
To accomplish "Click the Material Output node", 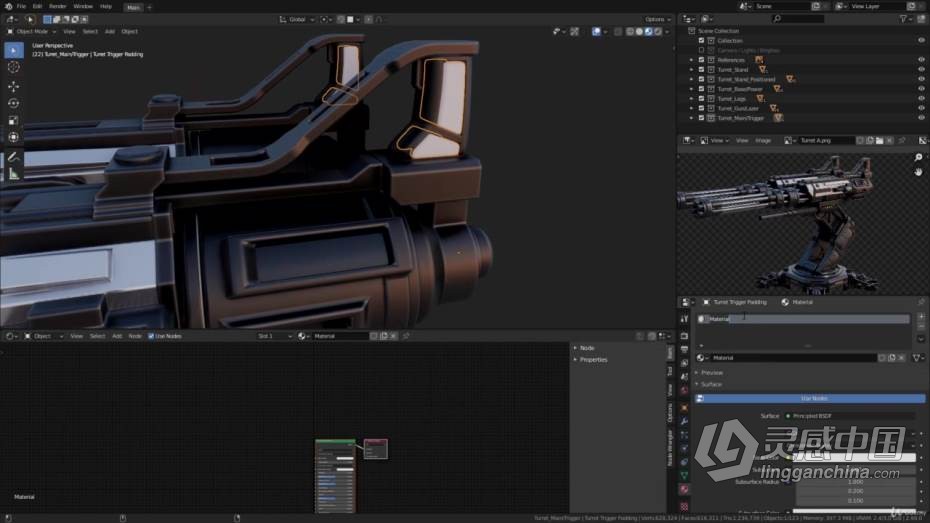I will (375, 449).
